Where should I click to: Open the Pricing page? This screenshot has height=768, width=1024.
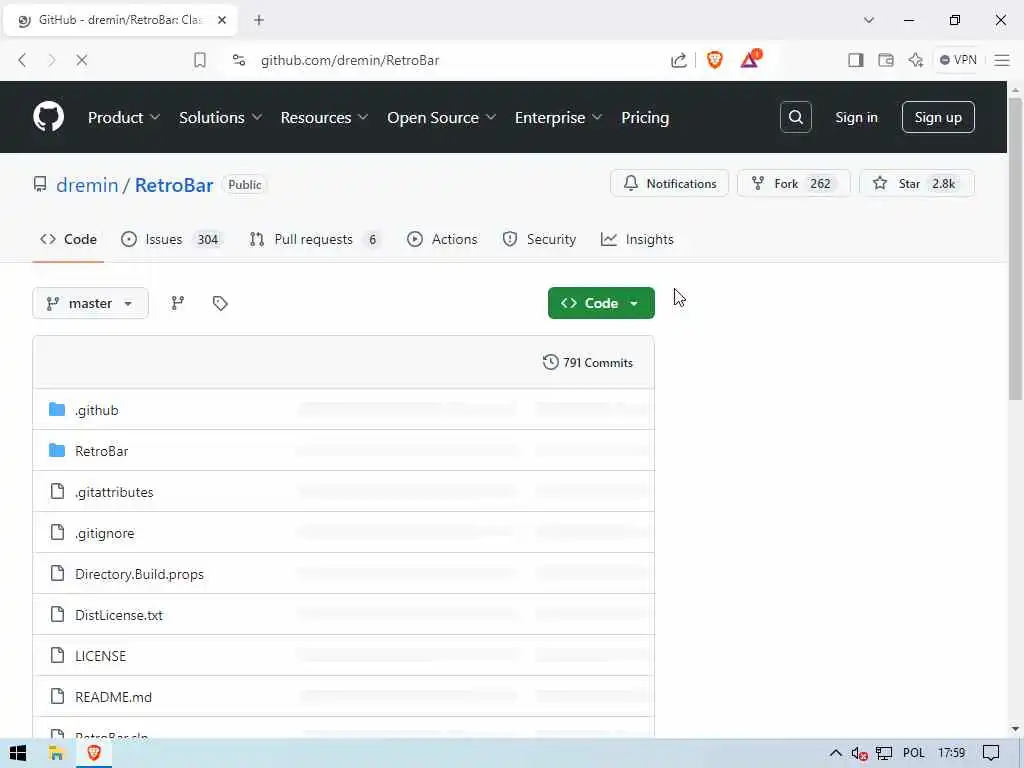click(645, 118)
